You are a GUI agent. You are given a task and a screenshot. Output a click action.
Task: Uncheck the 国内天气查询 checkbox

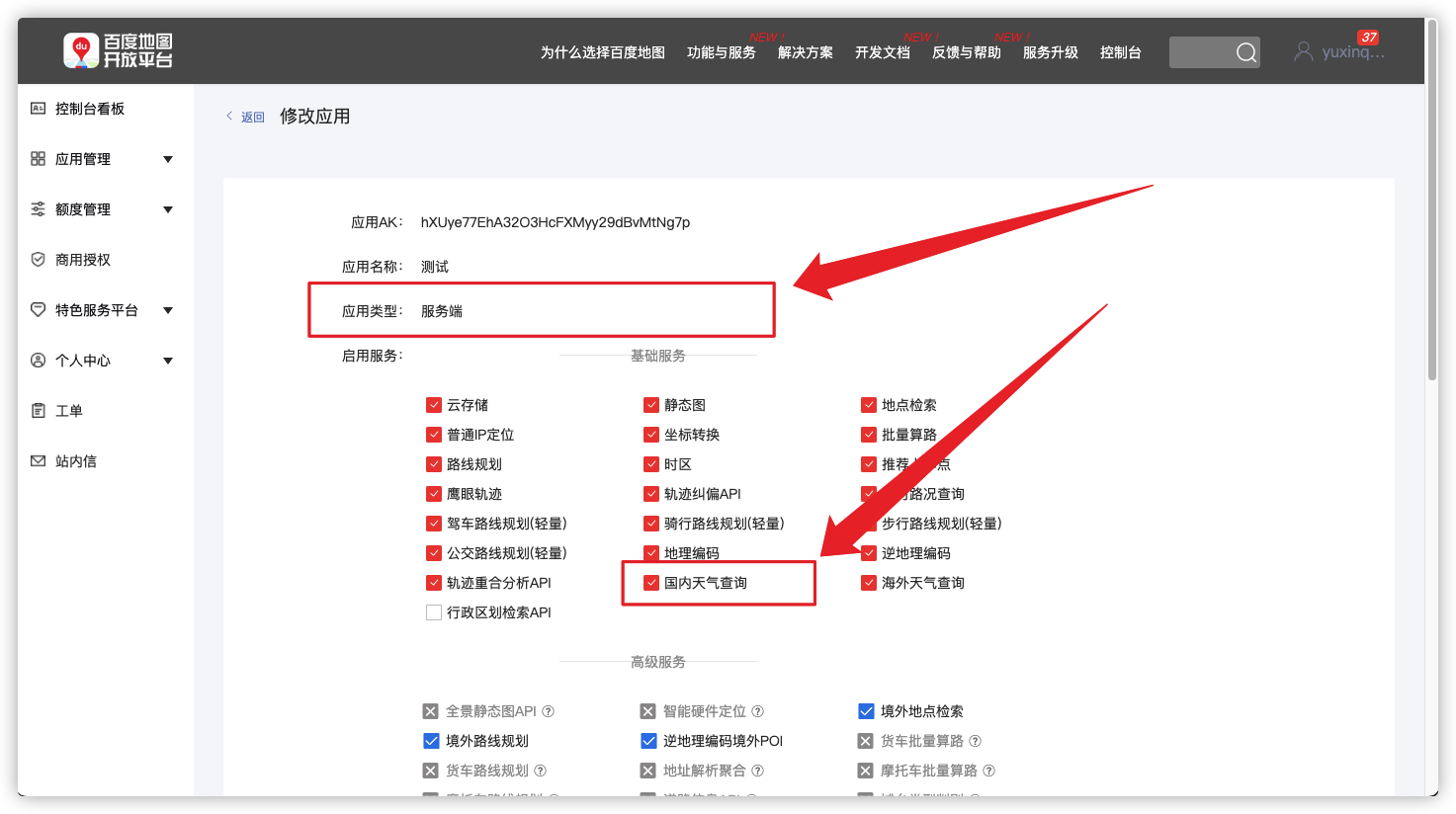pyautogui.click(x=650, y=583)
